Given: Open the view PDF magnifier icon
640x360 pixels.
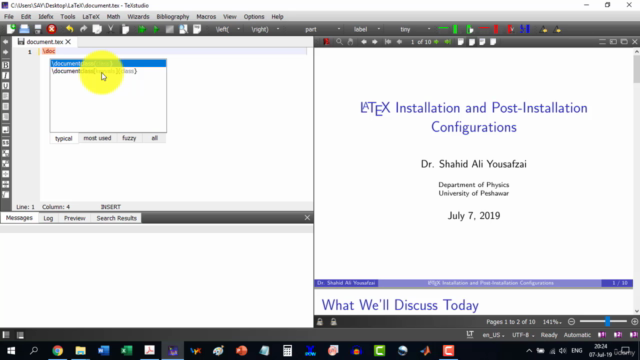Looking at the screenshot, I should [x=183, y=29].
